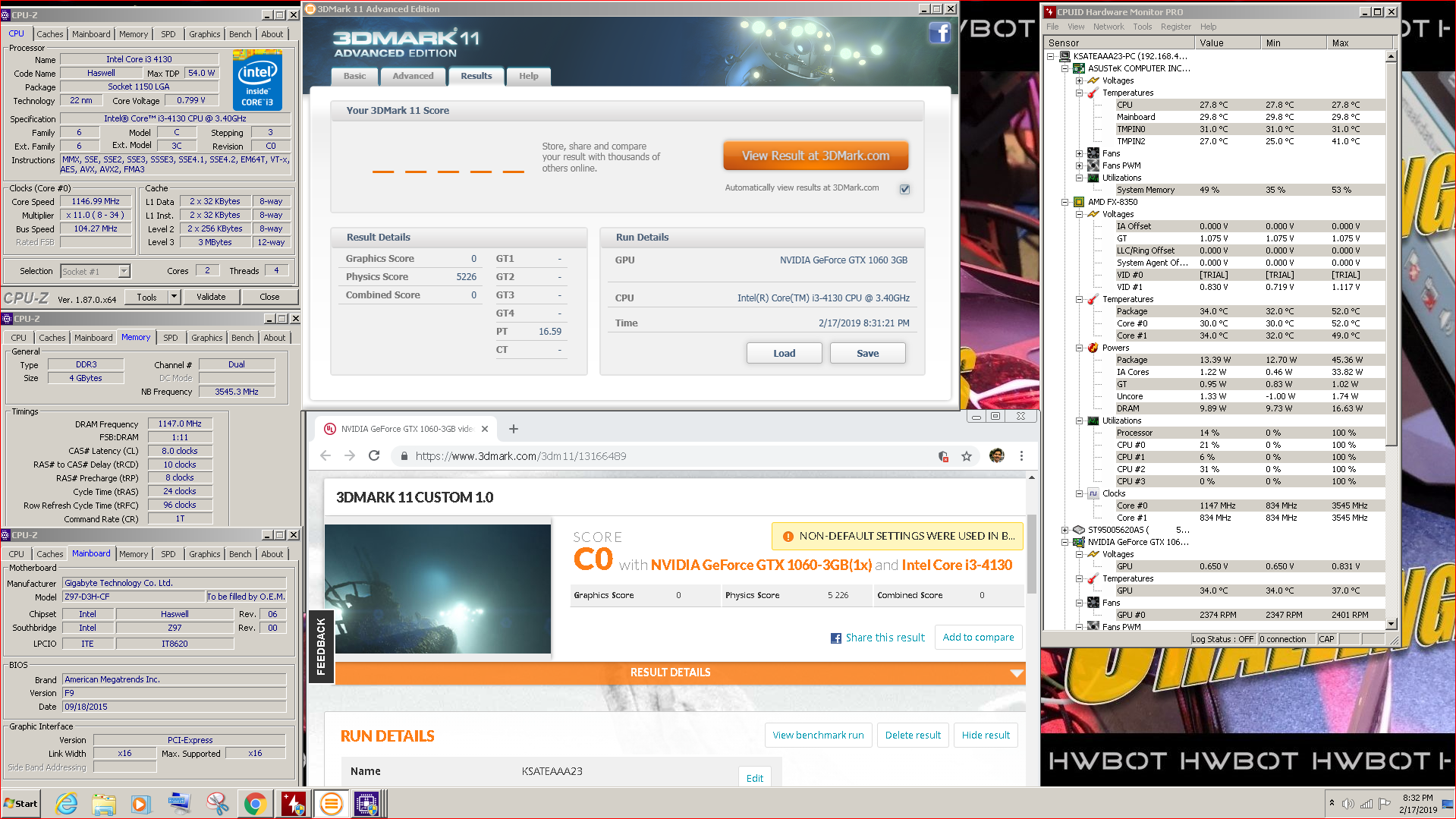Expand the ST95005620AS drive node
Viewport: 1456px width, 819px height.
tap(1064, 530)
